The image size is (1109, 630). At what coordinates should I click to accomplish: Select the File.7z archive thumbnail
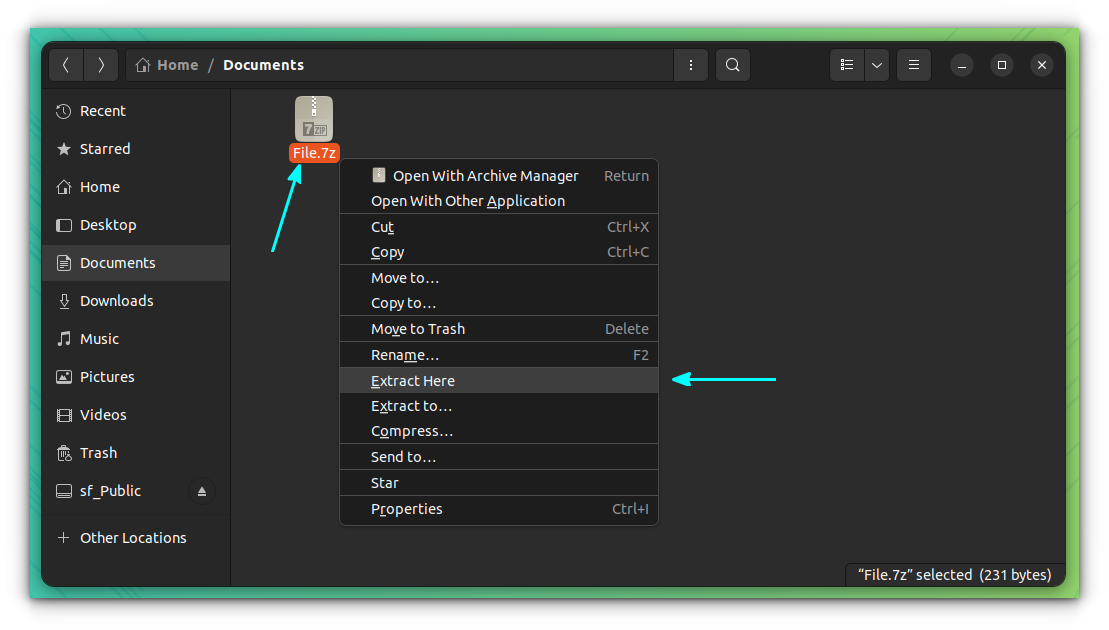[313, 117]
